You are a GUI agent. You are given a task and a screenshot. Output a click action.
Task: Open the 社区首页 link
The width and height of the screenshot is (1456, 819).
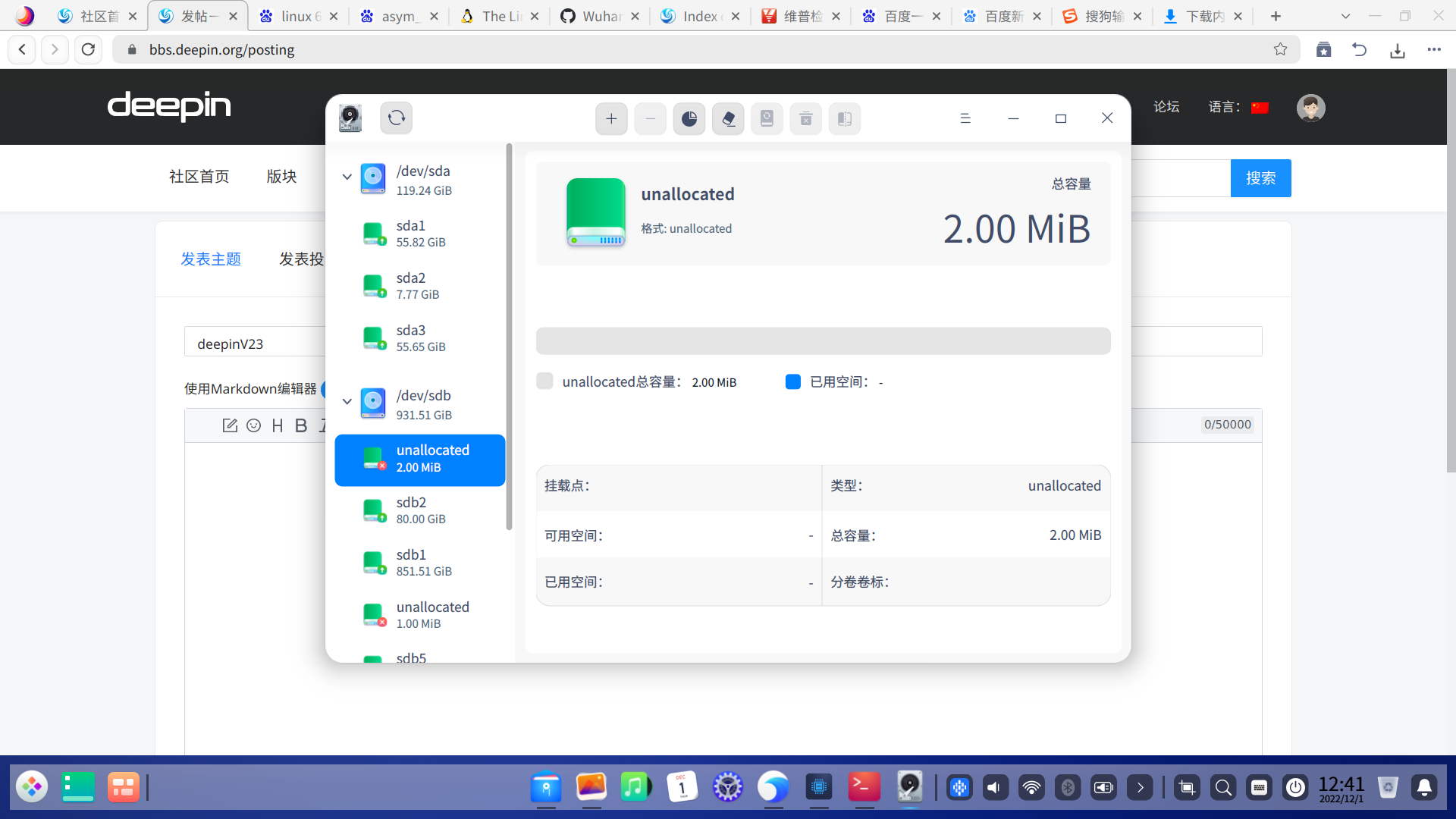199,177
